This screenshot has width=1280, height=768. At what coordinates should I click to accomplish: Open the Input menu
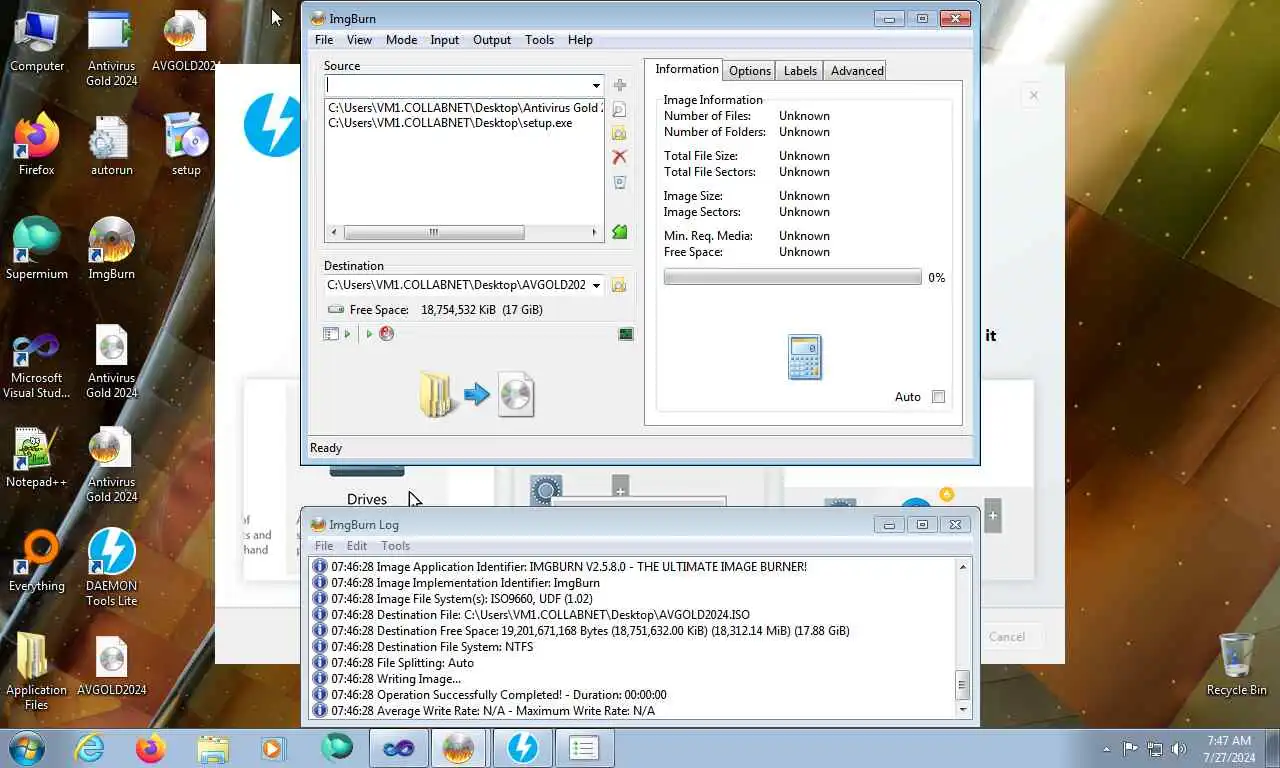tap(444, 40)
